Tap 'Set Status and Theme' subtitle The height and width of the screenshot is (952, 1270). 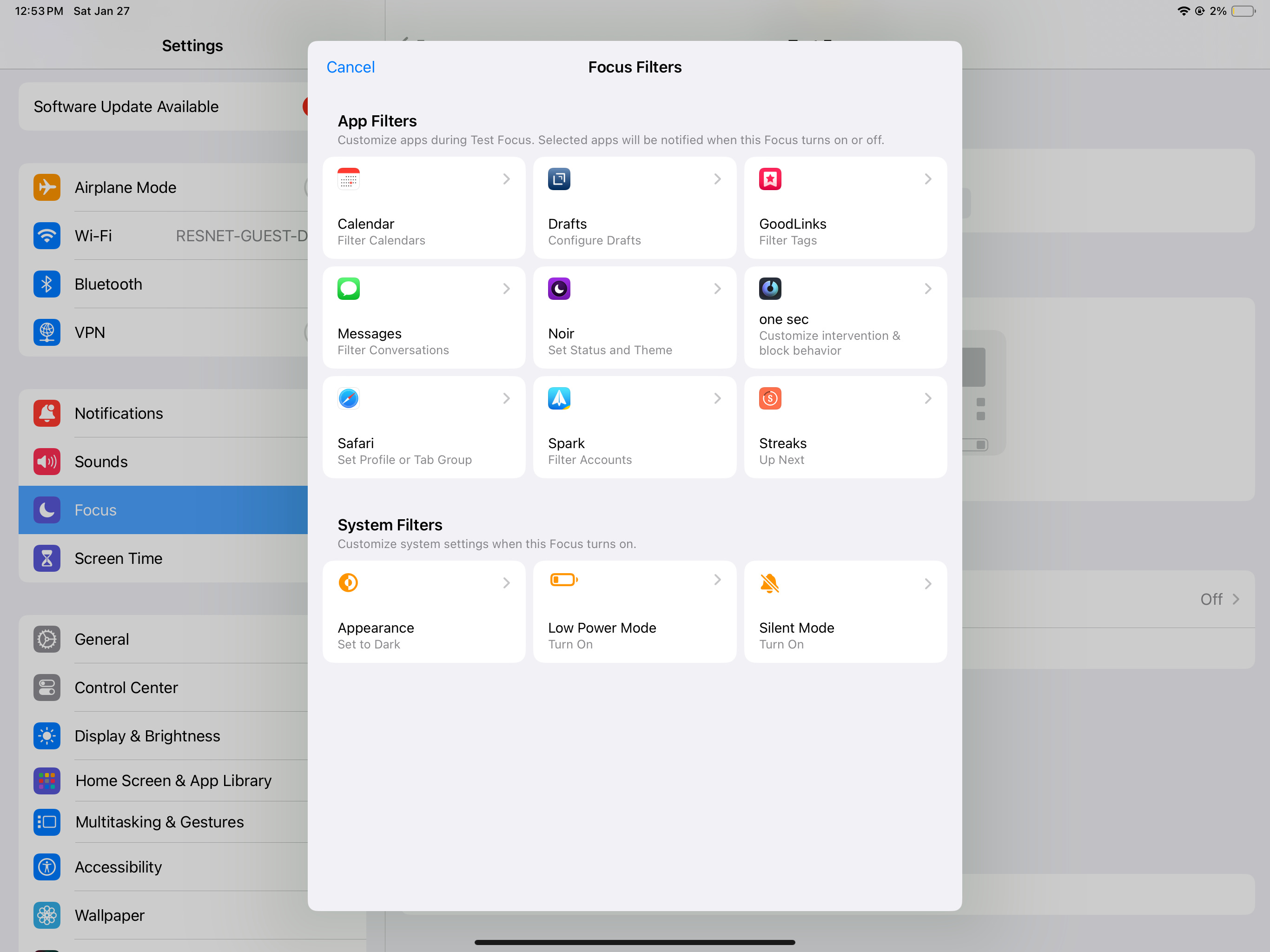[610, 350]
